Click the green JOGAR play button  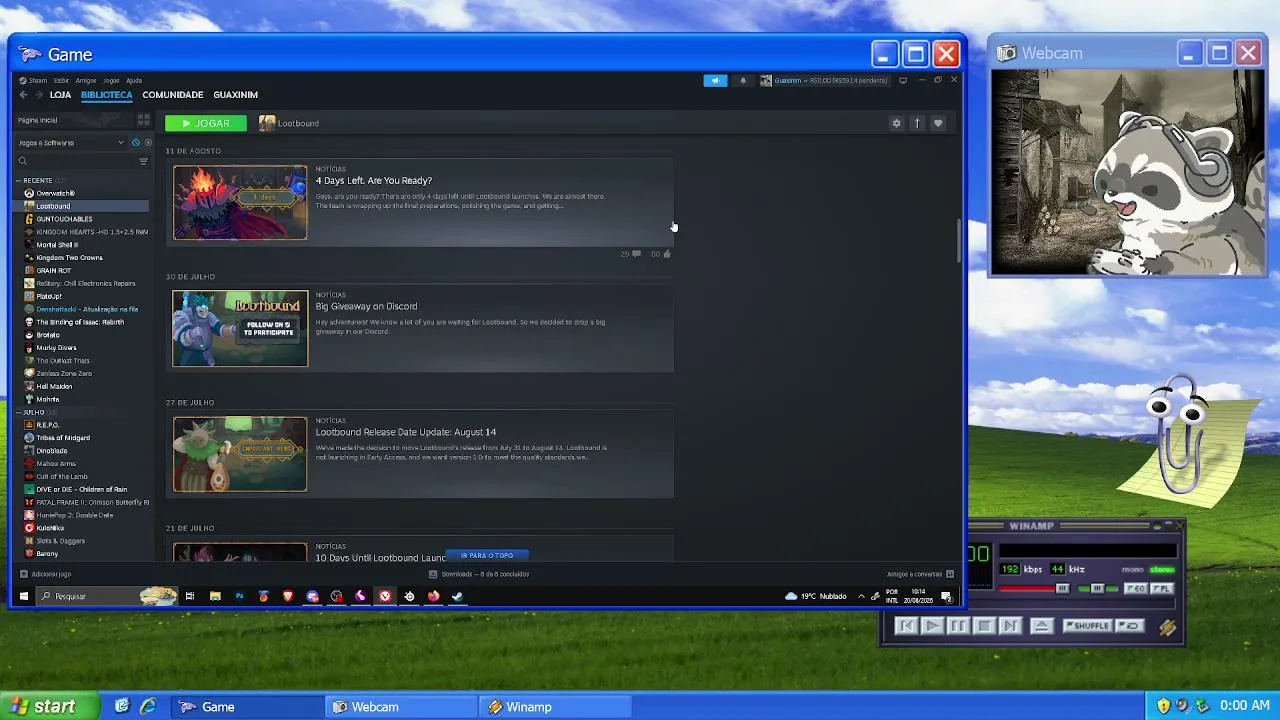[x=206, y=123]
